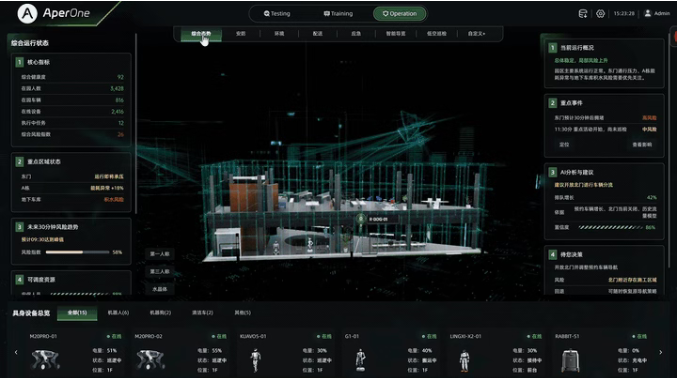Select the Operation mode pill
Screen dimensions: 677x378
400,14
